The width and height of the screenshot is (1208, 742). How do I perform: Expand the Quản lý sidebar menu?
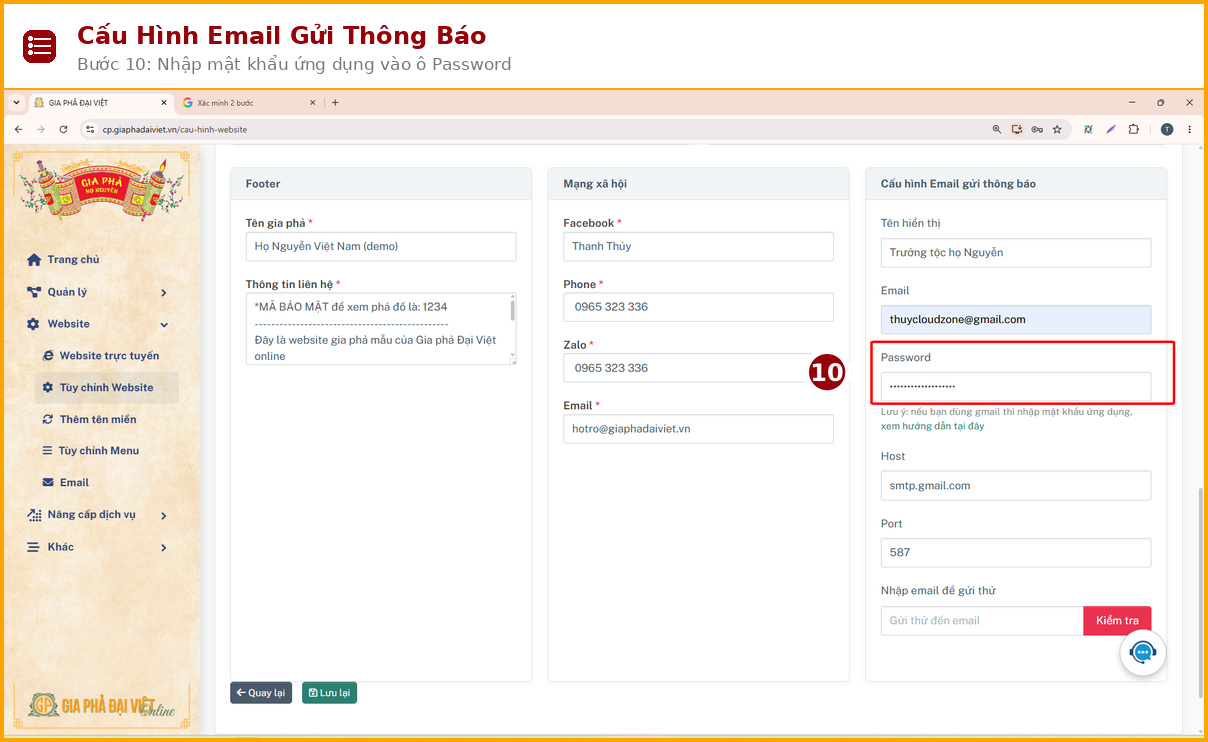point(97,292)
